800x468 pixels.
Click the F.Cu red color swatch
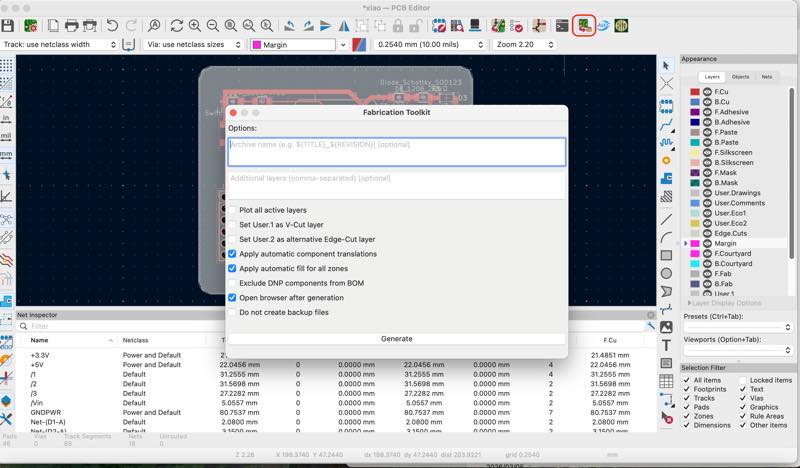point(695,92)
